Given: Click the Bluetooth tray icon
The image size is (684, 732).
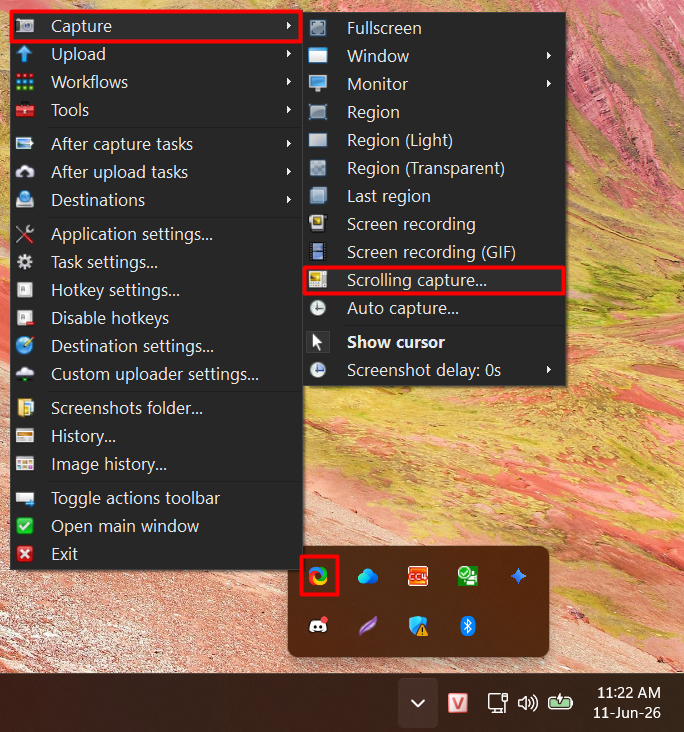Looking at the screenshot, I should pyautogui.click(x=468, y=626).
